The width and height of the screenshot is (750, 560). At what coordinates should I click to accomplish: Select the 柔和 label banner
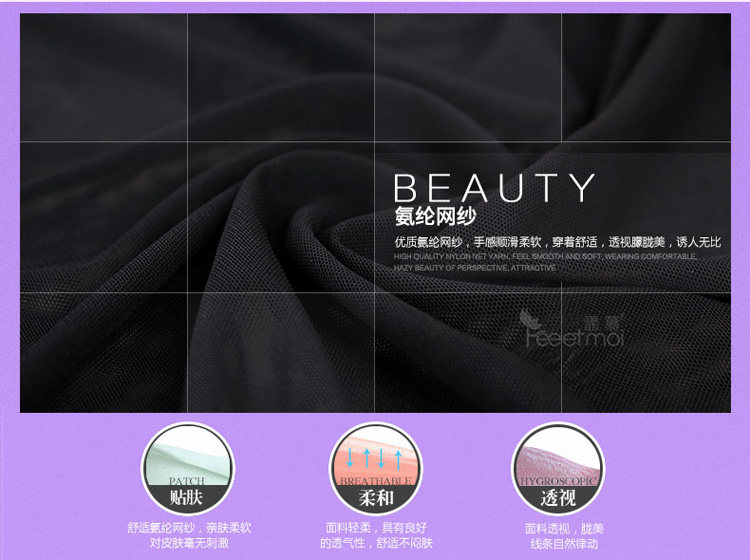(x=375, y=496)
